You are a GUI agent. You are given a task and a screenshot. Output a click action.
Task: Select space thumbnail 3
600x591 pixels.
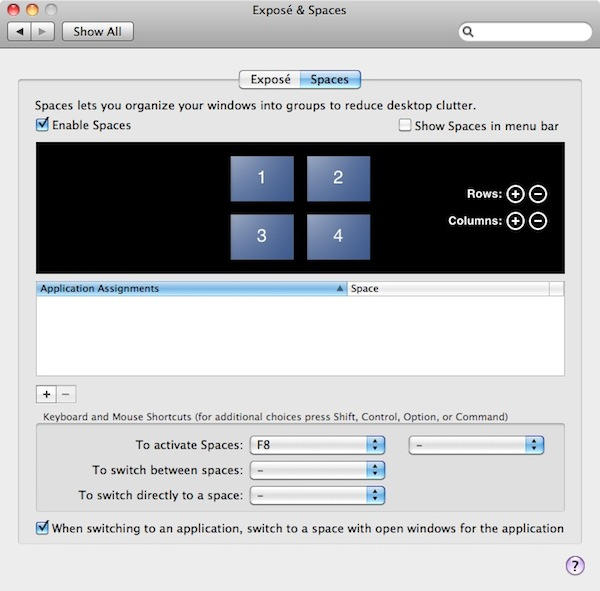click(262, 237)
